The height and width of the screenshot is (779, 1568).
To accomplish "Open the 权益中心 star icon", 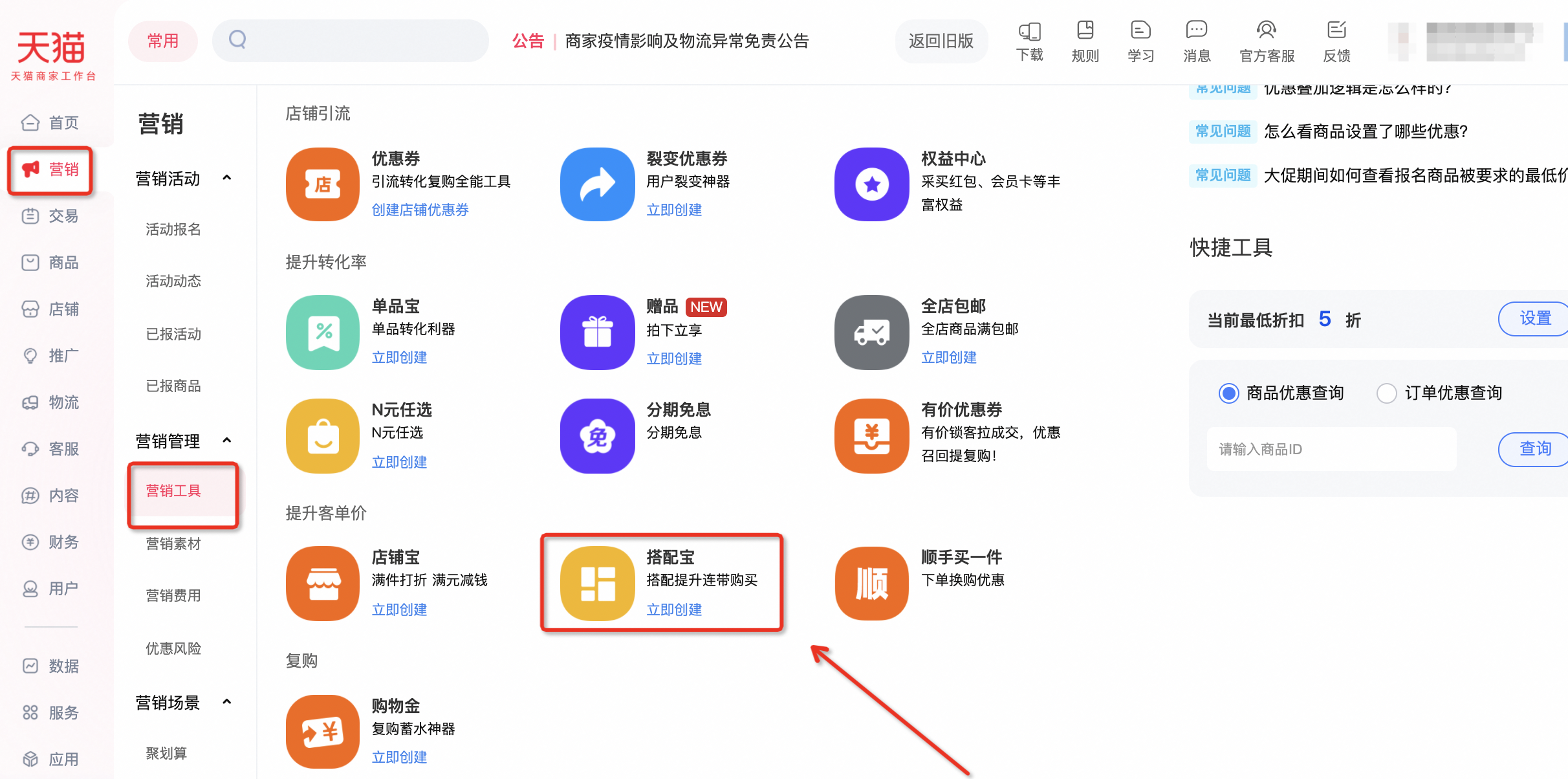I will [x=872, y=184].
